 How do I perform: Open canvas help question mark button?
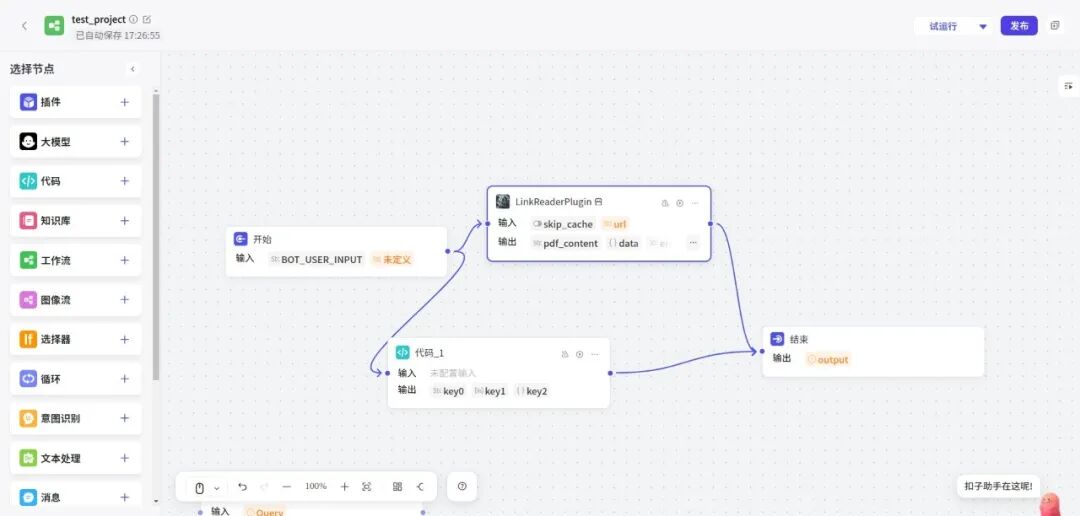coord(462,486)
